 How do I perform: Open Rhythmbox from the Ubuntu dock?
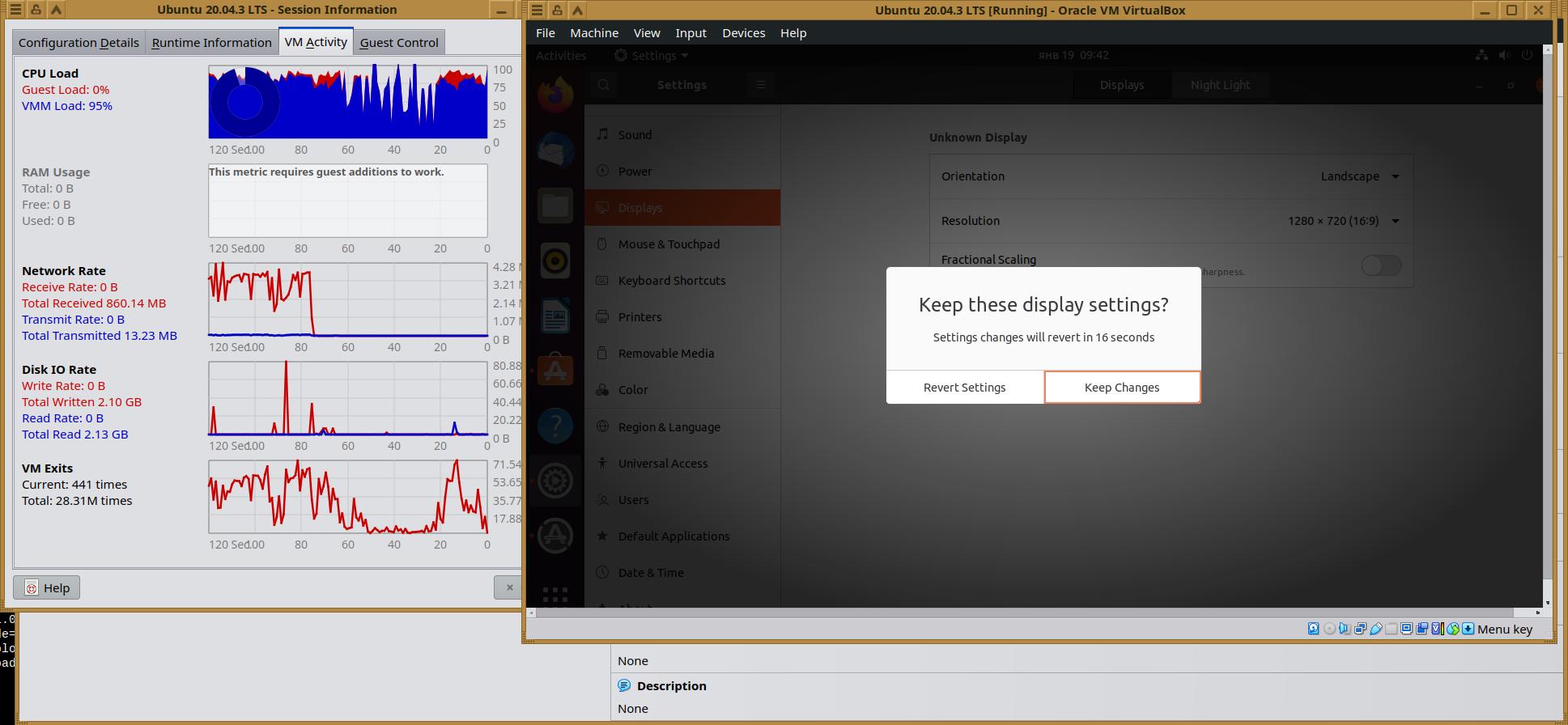(x=555, y=261)
